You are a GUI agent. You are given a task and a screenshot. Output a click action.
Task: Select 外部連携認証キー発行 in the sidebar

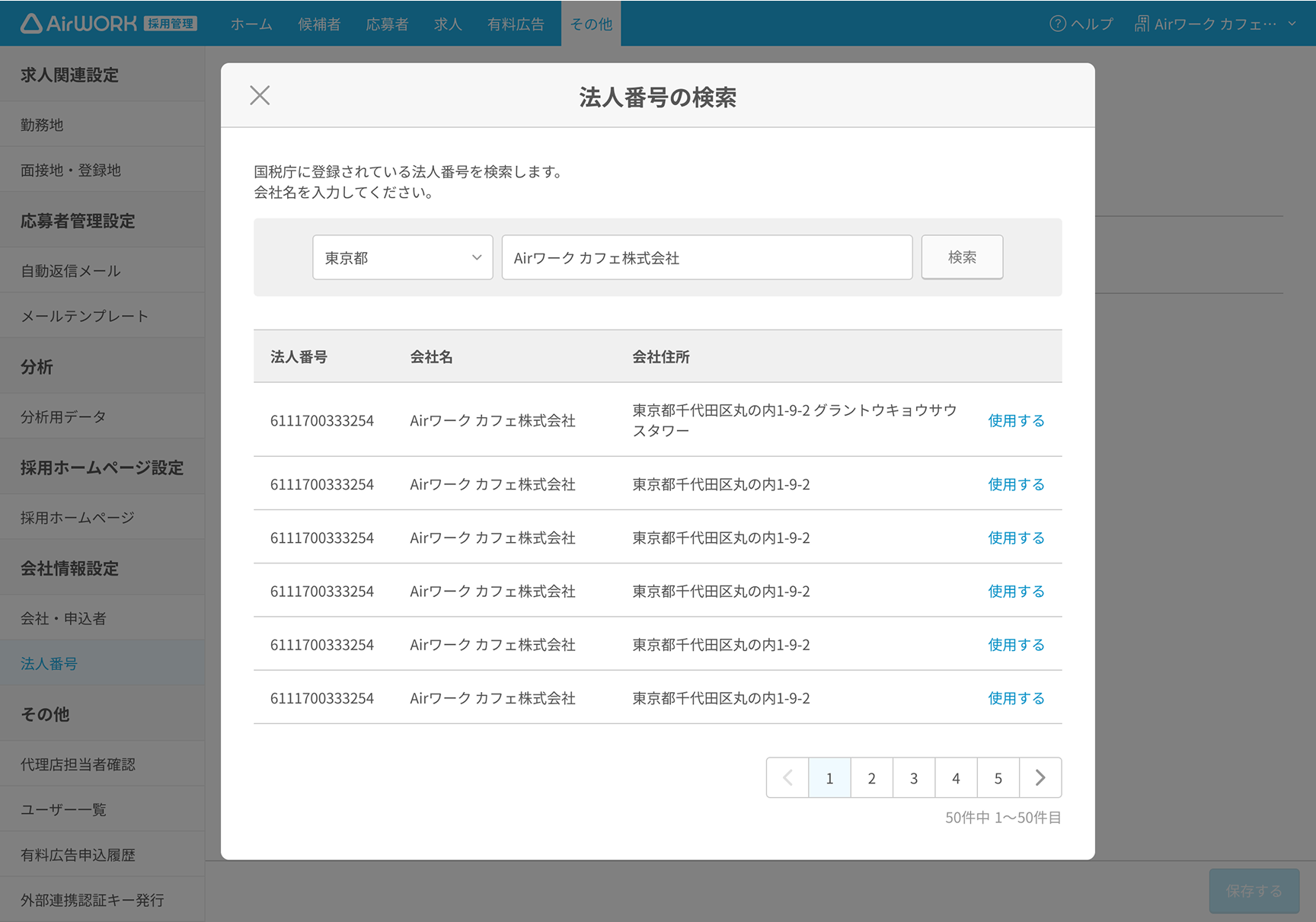click(x=102, y=900)
